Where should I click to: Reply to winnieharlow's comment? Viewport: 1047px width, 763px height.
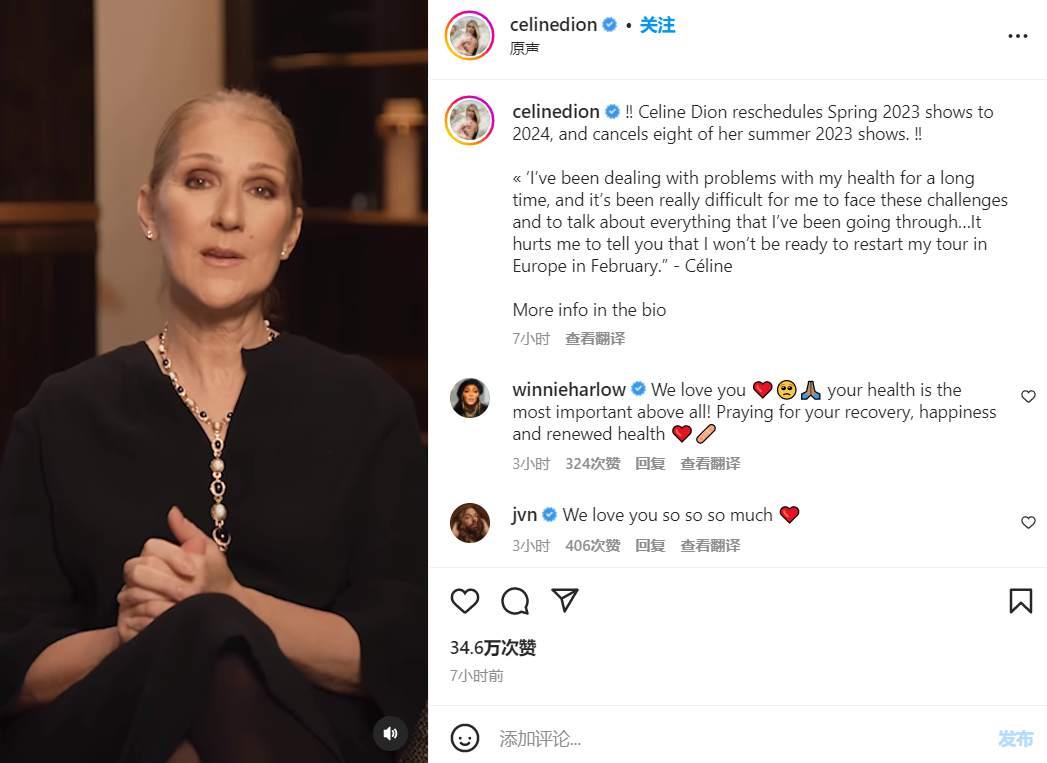click(x=650, y=463)
